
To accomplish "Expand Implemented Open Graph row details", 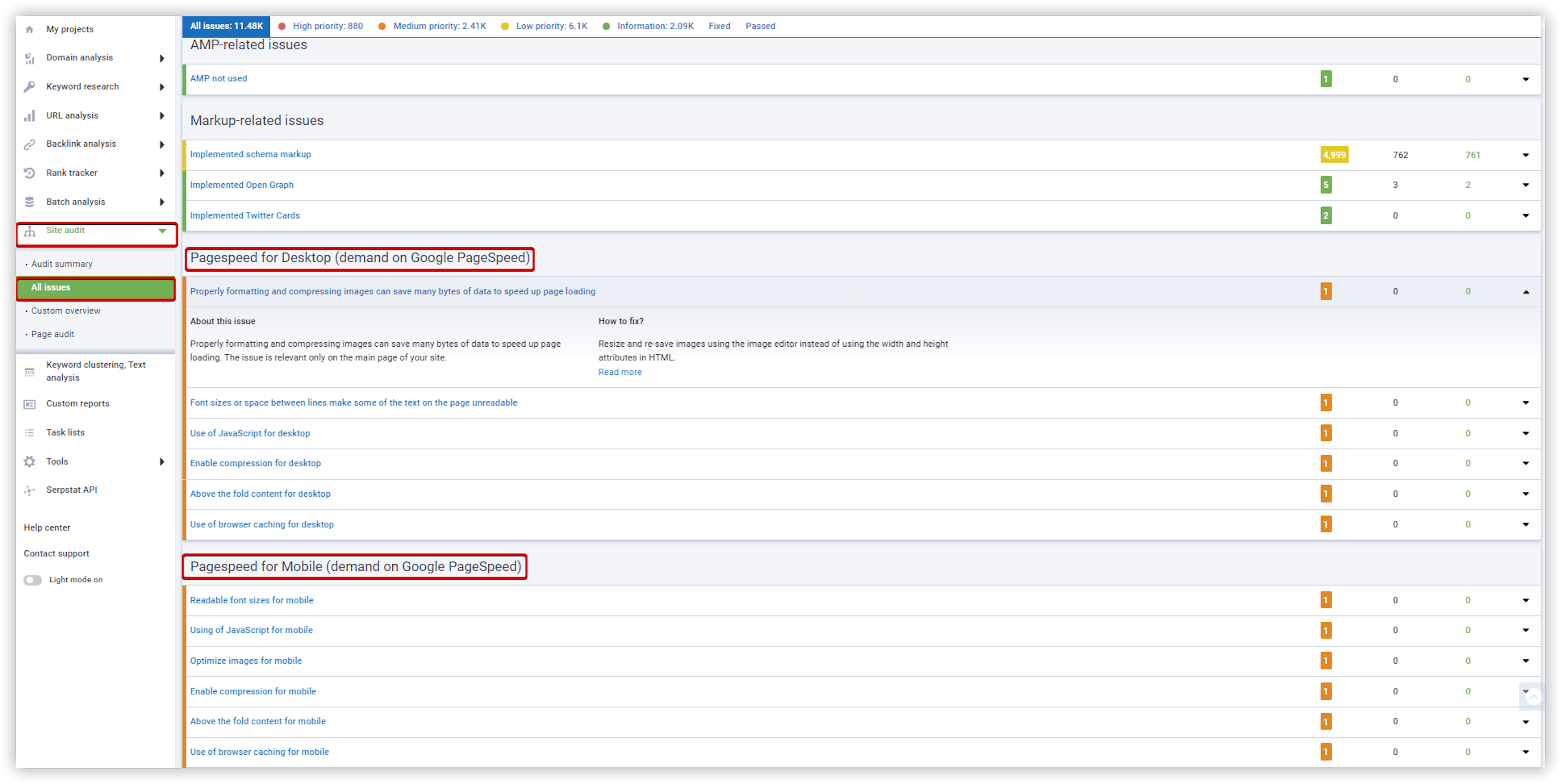I will [1526, 185].
